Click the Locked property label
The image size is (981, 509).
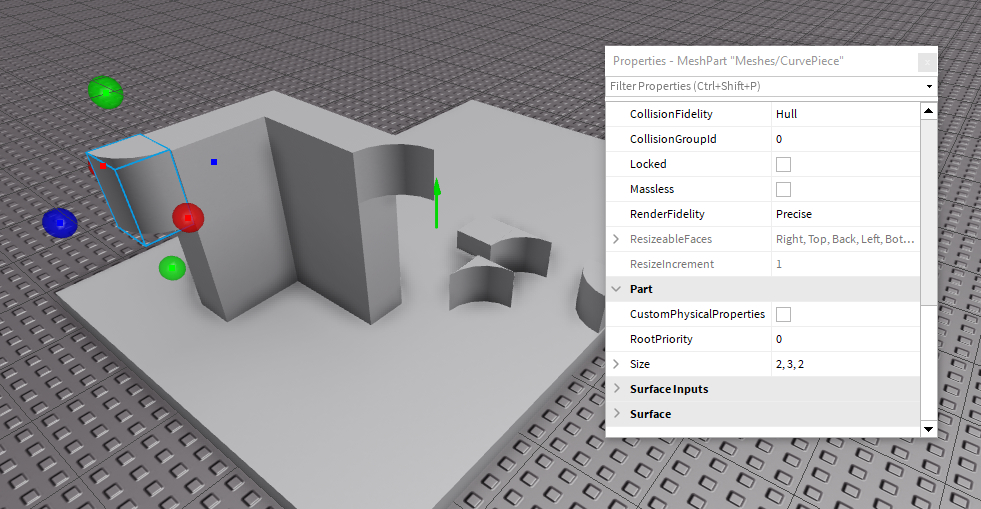pyautogui.click(x=648, y=164)
